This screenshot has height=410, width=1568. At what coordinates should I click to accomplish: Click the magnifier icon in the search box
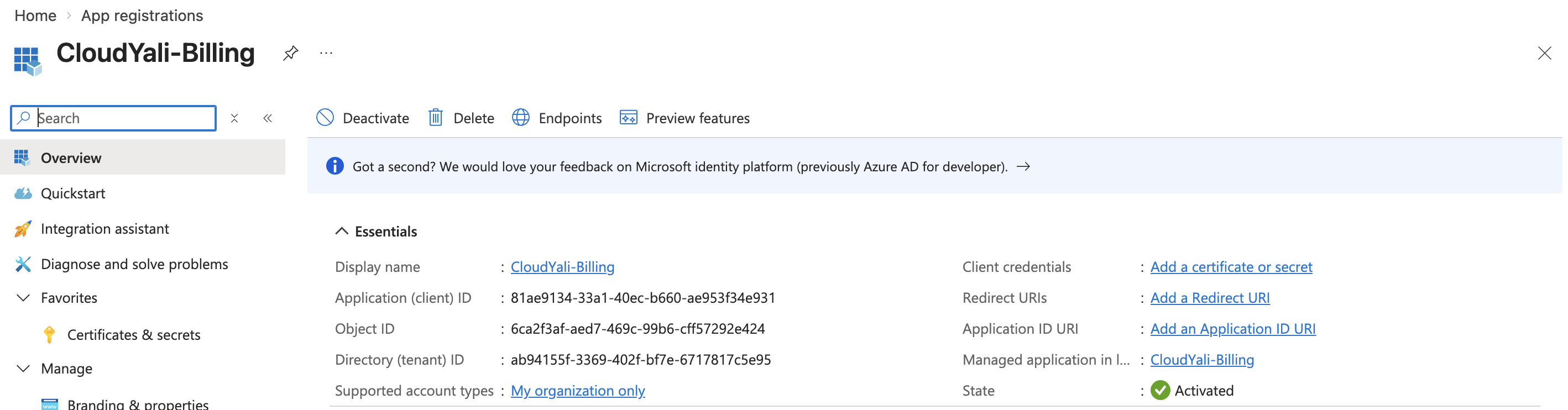point(24,118)
